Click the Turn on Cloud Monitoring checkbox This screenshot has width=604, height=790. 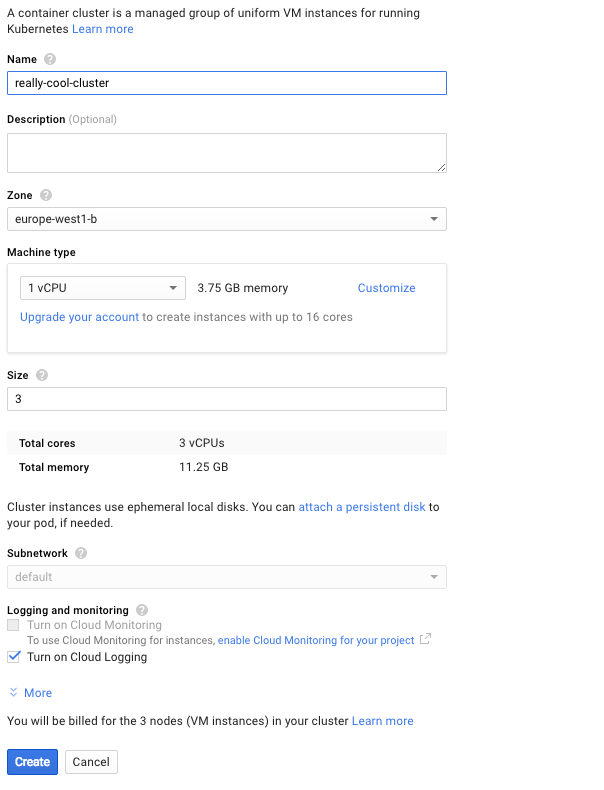[13, 625]
